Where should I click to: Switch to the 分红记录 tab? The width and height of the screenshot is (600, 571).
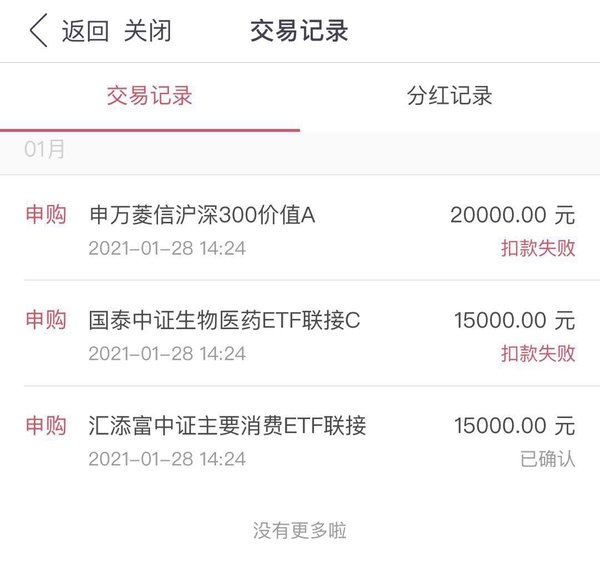[450, 96]
